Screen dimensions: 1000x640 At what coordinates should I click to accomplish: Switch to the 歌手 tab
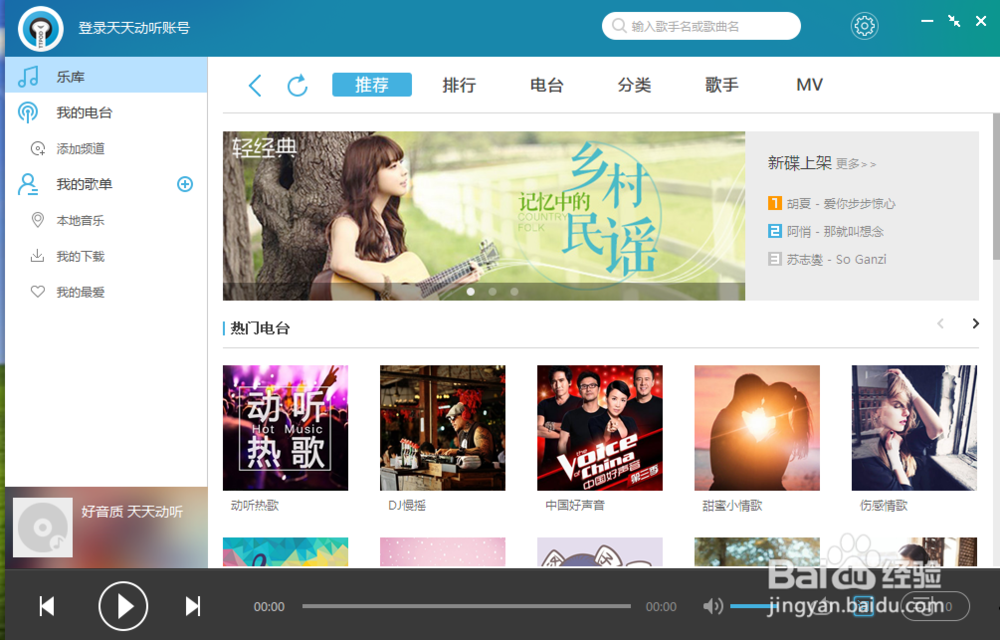721,85
